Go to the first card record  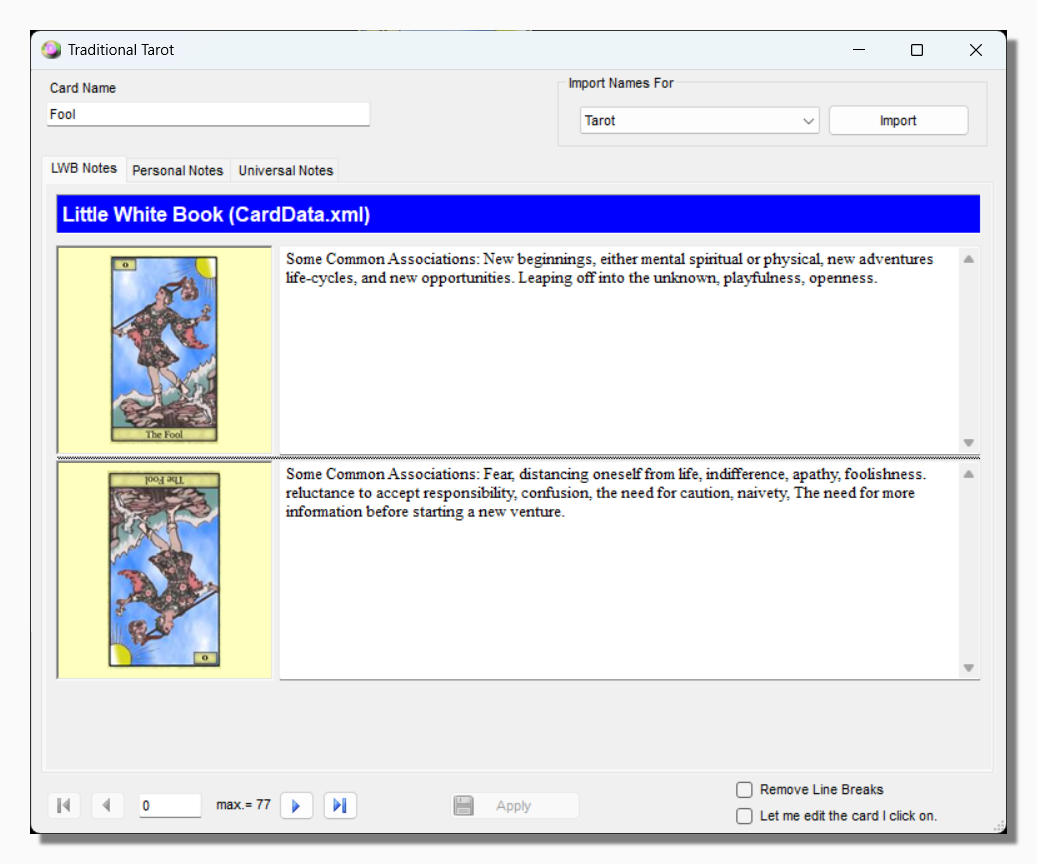(64, 805)
